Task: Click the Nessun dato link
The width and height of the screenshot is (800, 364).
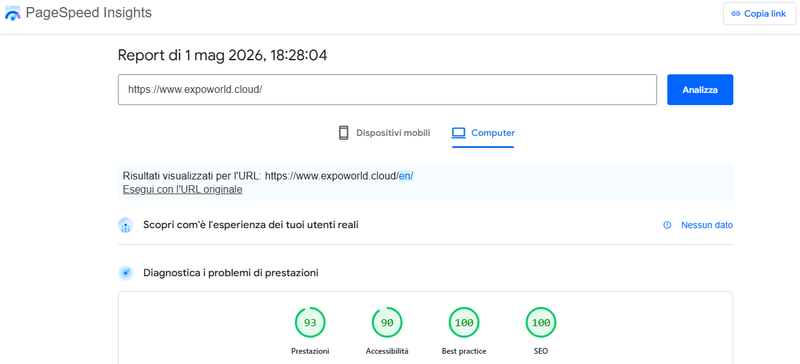Action: pyautogui.click(x=707, y=225)
